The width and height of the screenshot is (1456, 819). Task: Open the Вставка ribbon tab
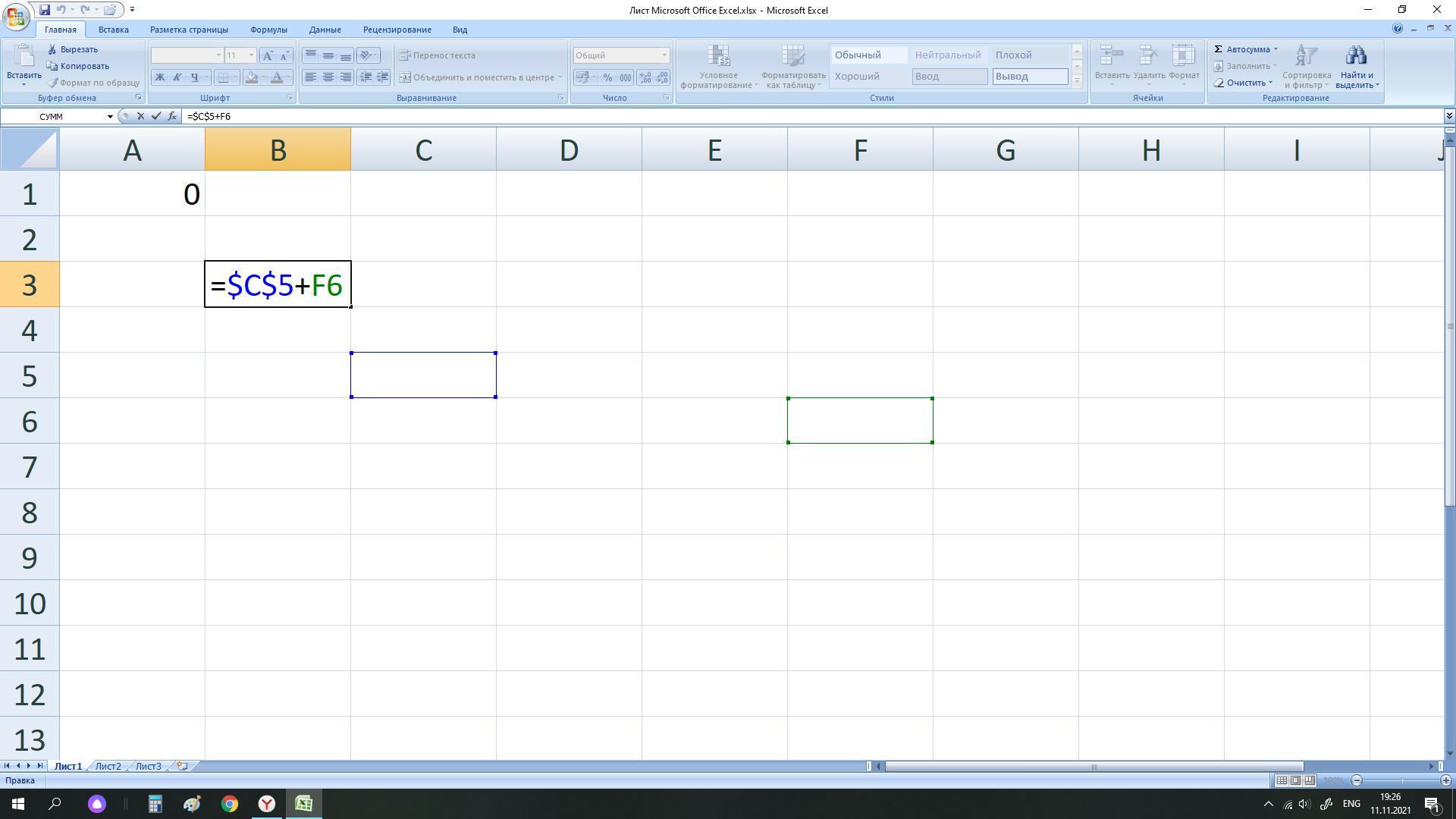click(113, 30)
